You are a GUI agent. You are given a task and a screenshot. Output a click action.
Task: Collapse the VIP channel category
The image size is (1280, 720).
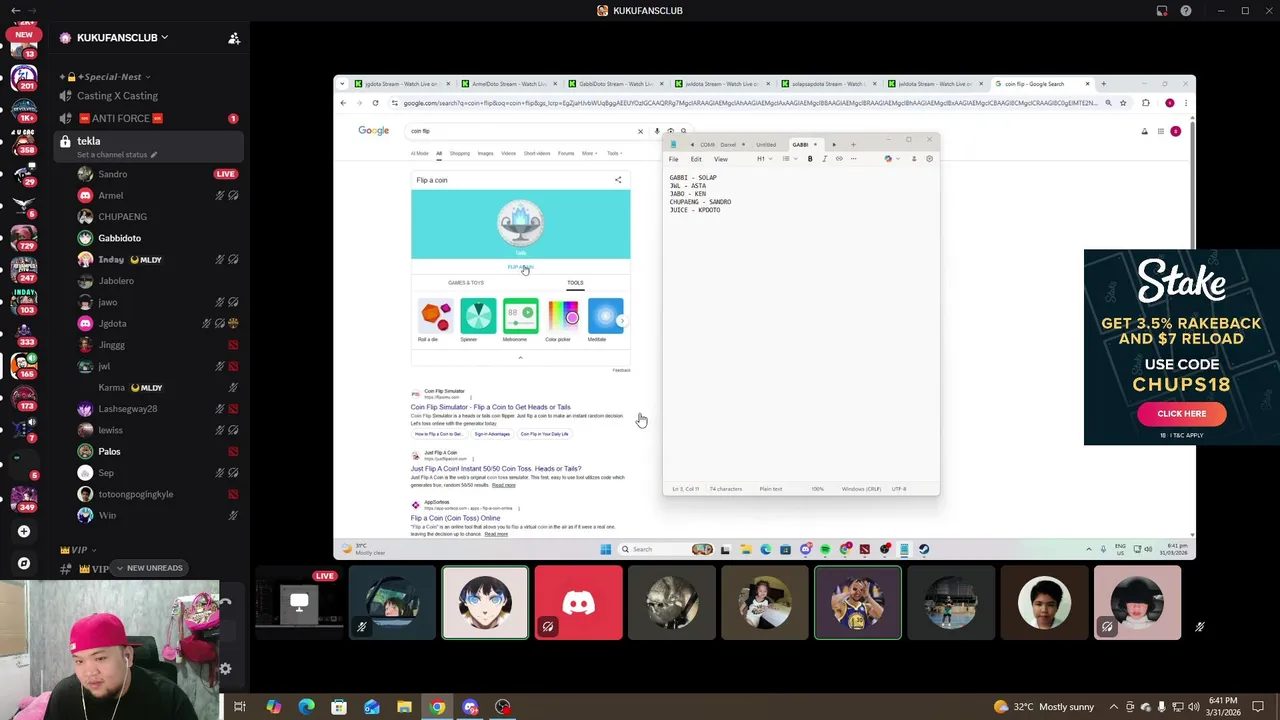[x=79, y=550]
